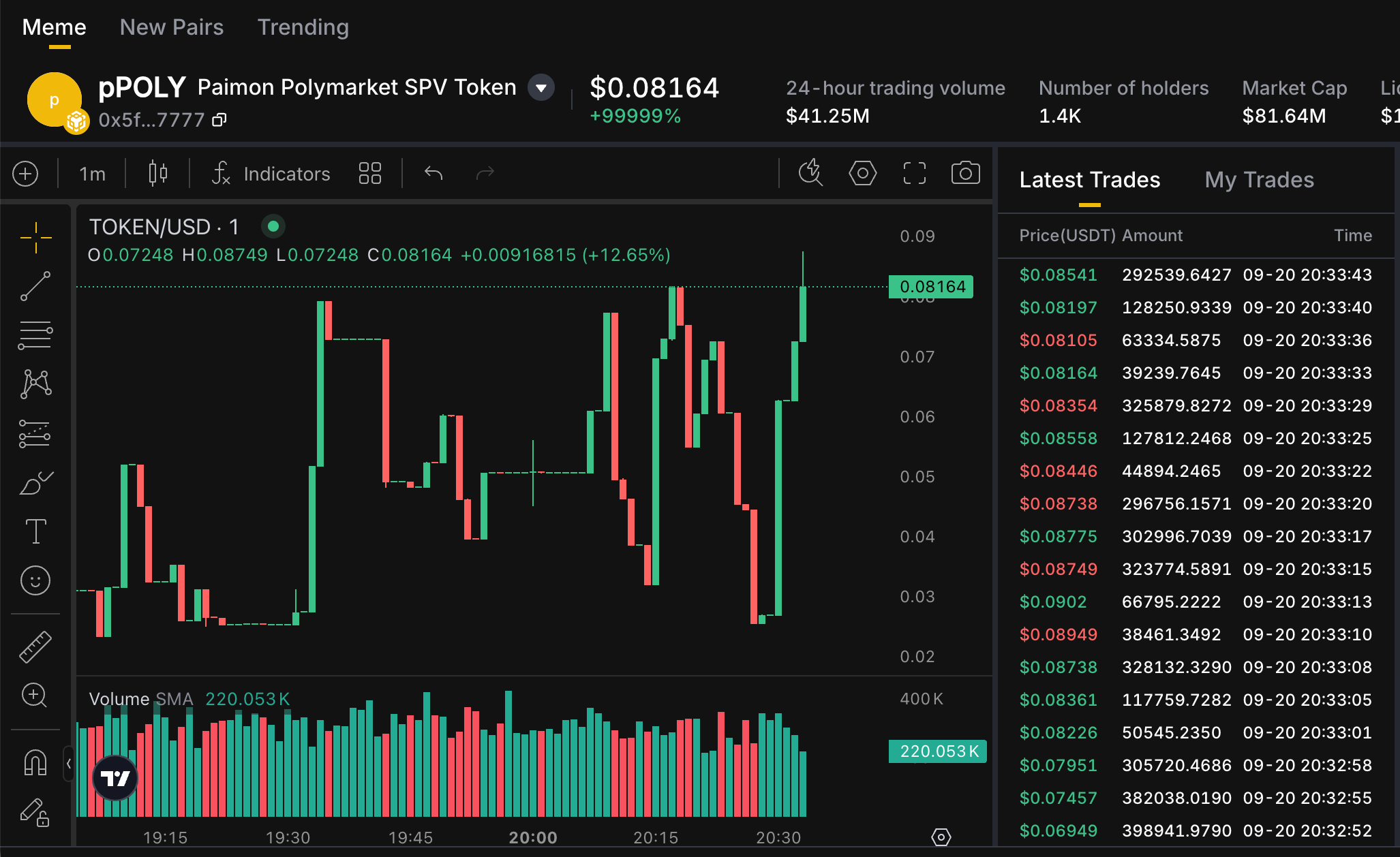Toggle lock all drawing tools
This screenshot has width=1400, height=857.
pos(35,811)
